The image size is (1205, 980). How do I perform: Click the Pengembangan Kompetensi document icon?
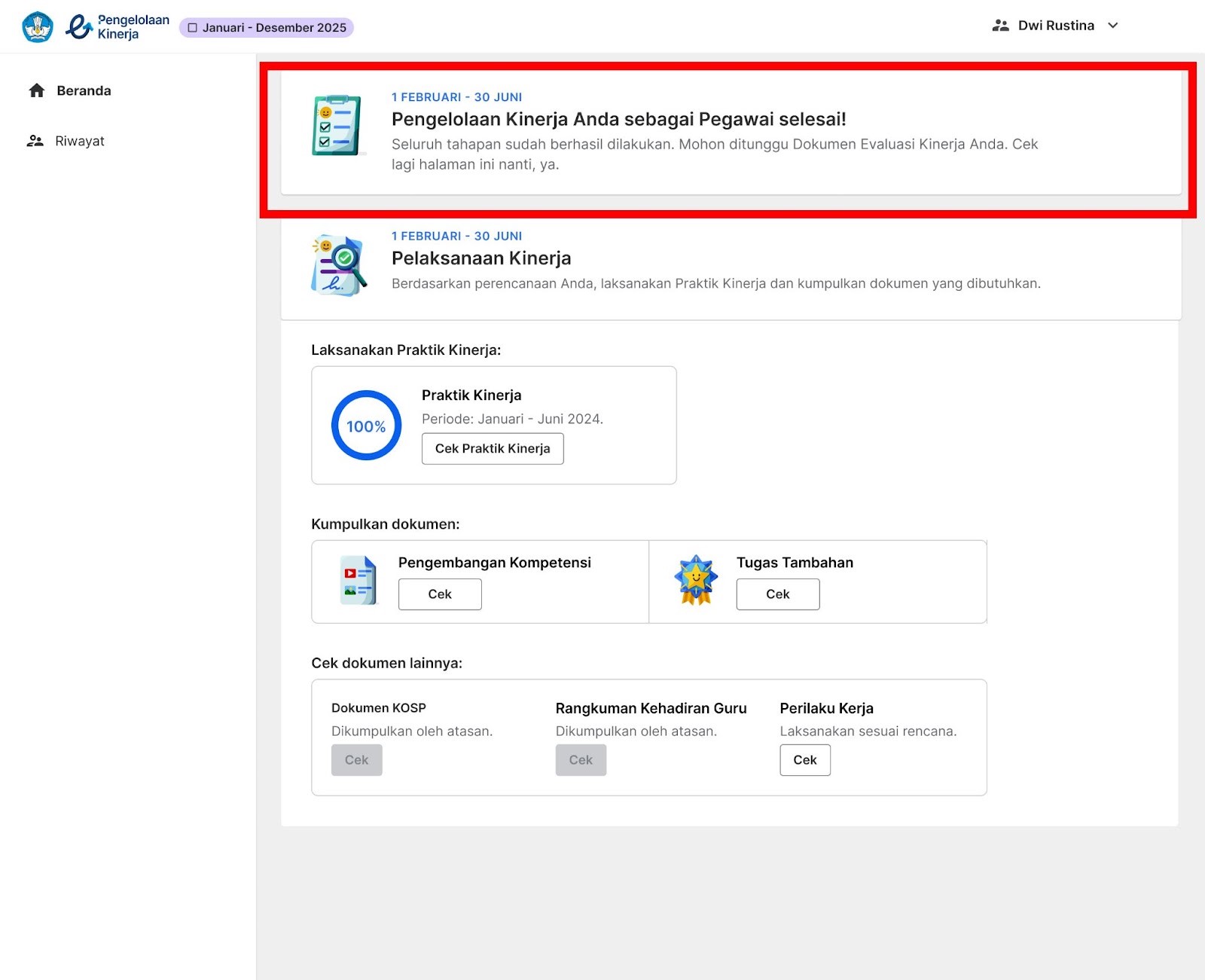pos(358,581)
